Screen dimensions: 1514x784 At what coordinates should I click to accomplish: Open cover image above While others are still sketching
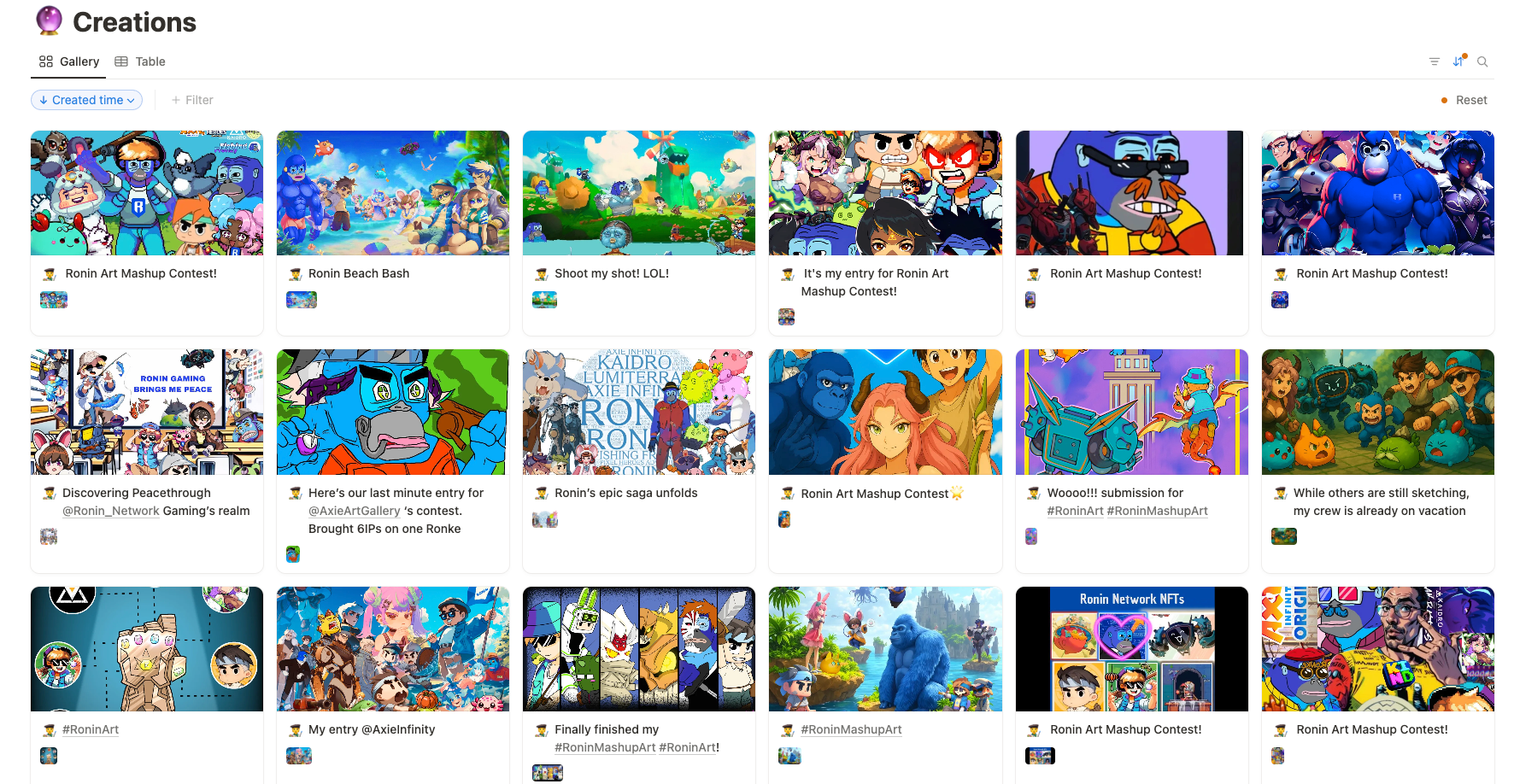[x=1378, y=412]
